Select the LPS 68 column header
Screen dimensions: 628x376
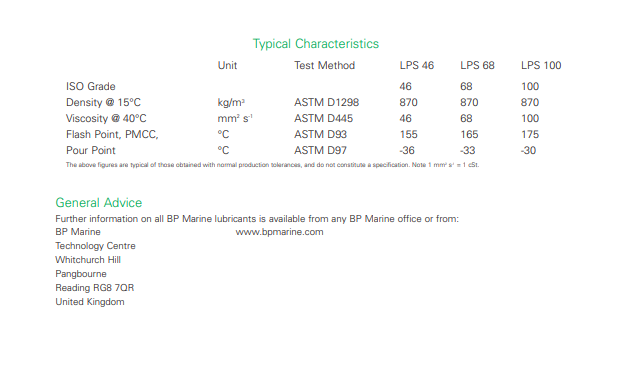[477, 65]
